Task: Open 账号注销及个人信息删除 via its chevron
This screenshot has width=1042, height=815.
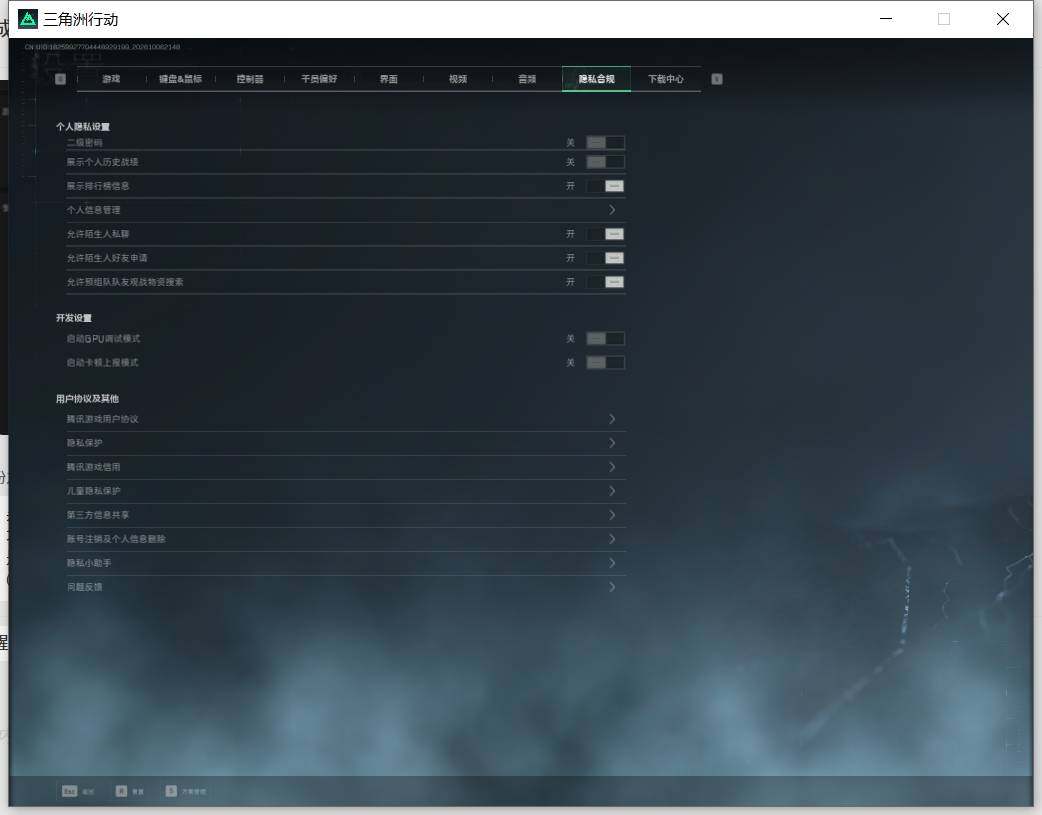Action: tap(612, 538)
